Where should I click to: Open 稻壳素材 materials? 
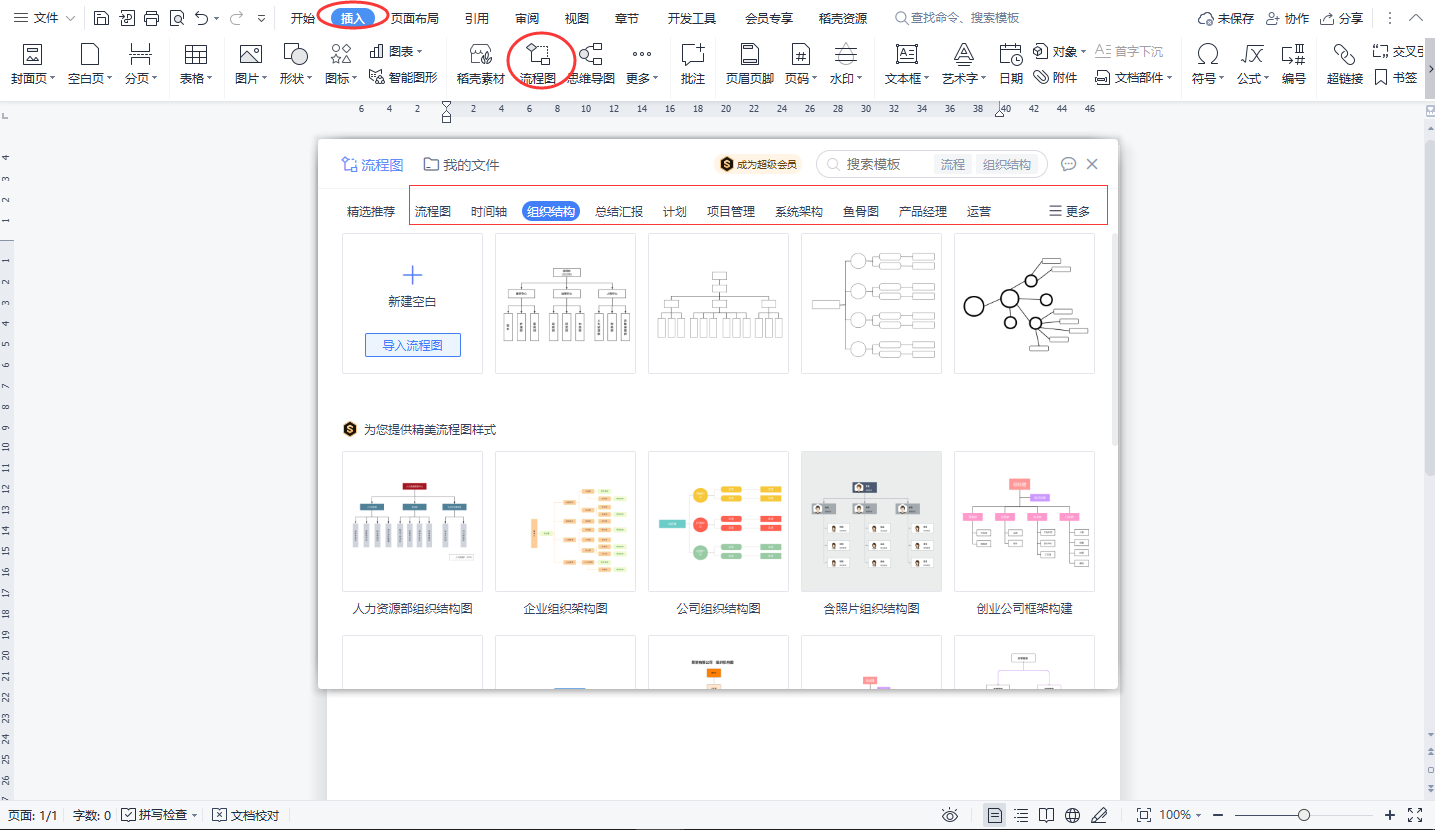480,65
